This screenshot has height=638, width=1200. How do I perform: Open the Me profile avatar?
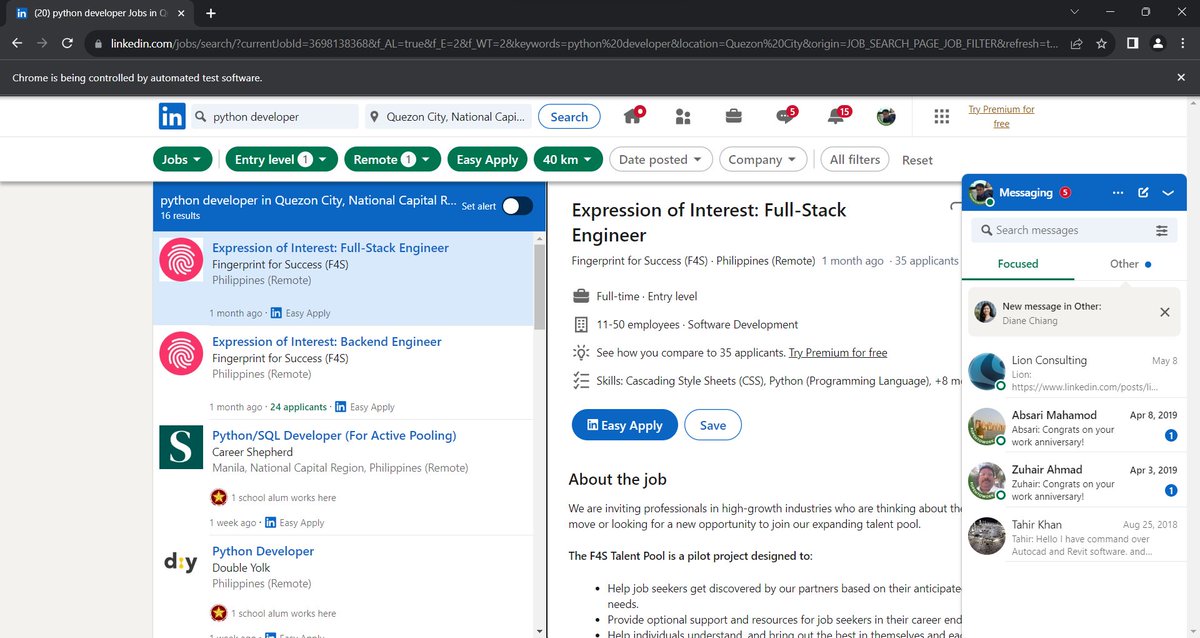[886, 117]
